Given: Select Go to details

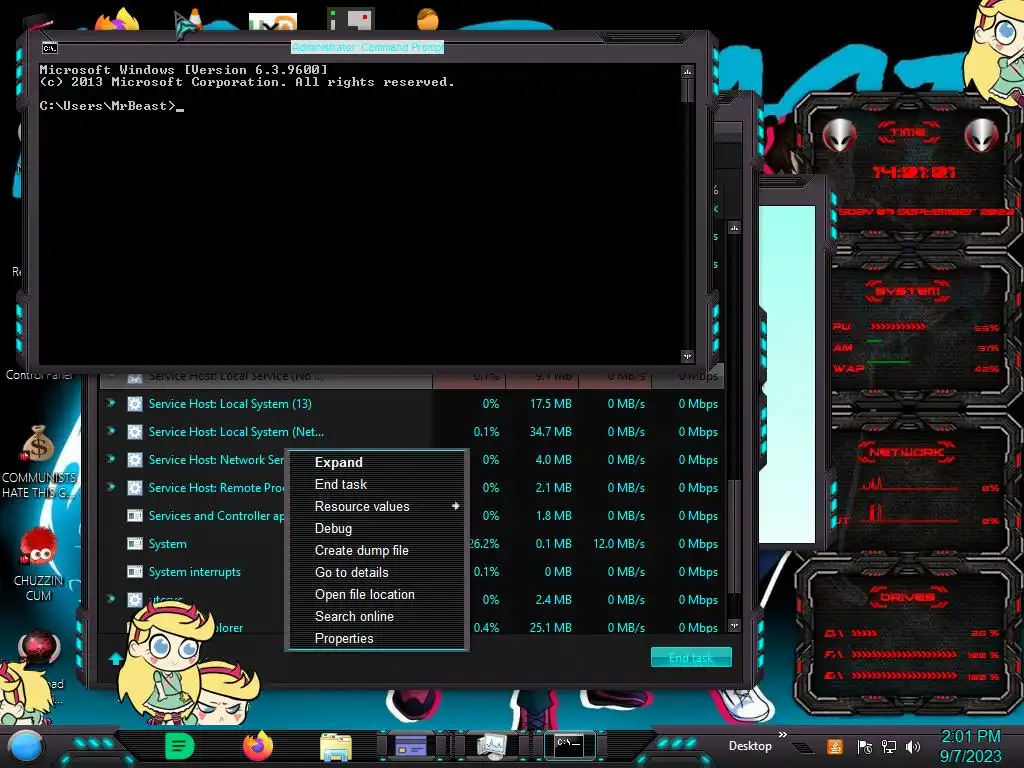Looking at the screenshot, I should coord(377,573).
